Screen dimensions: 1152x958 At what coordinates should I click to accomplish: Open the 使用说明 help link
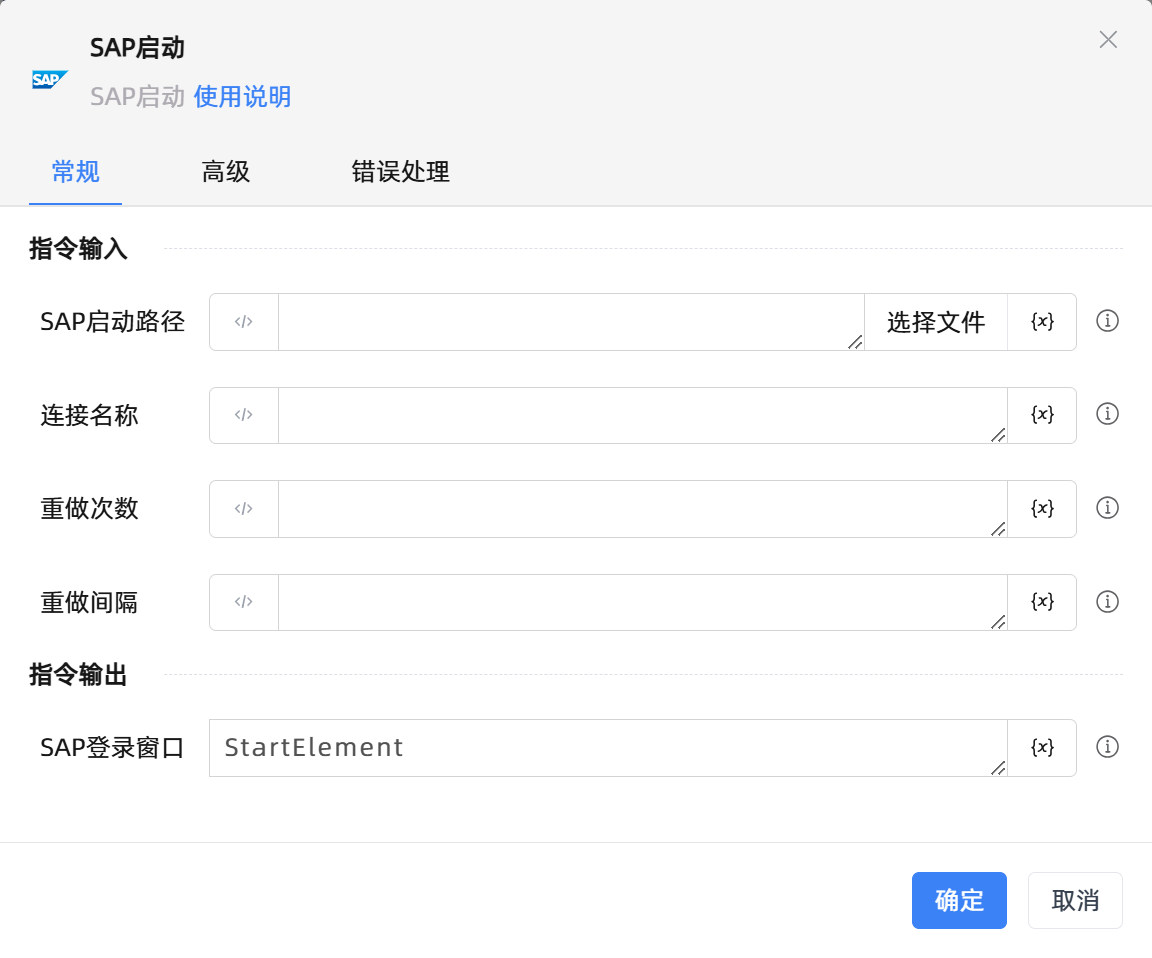pos(245,96)
